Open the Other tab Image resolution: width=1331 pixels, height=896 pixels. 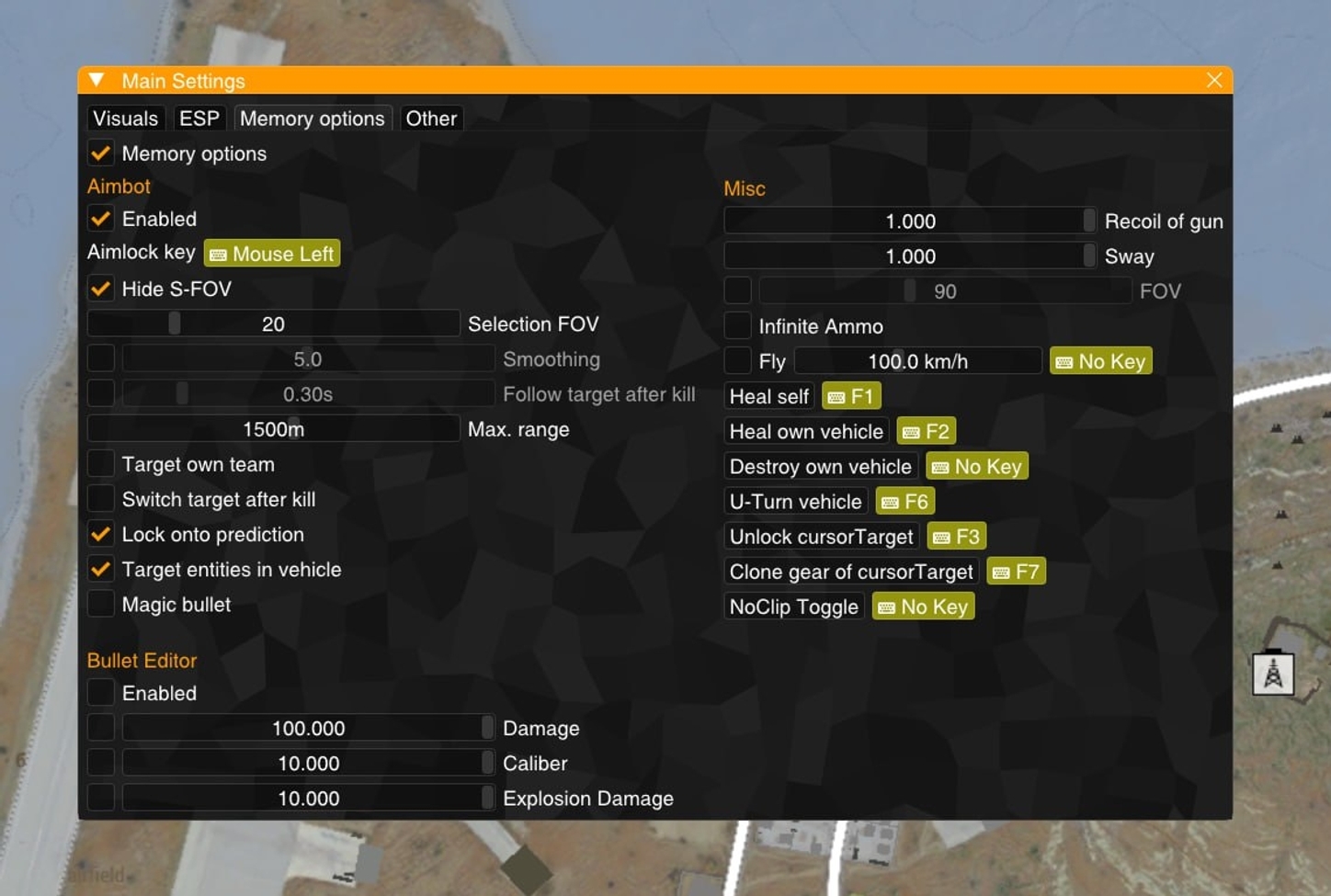pos(430,118)
